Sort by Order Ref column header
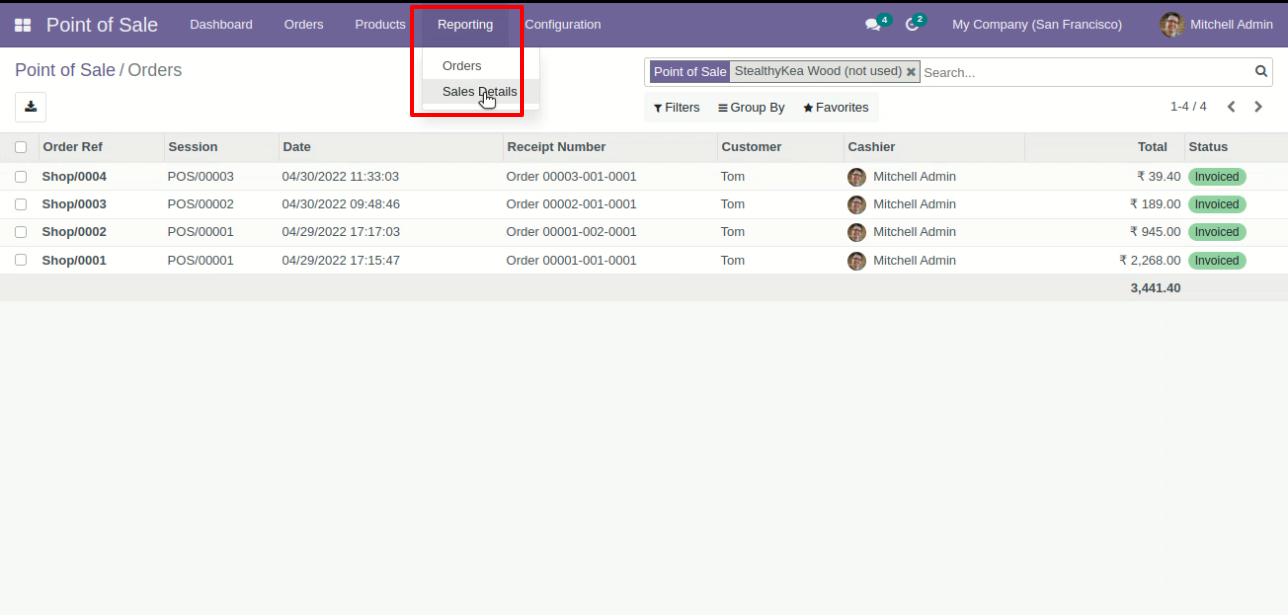Screen dimensions: 1288x615 click(x=100, y=147)
